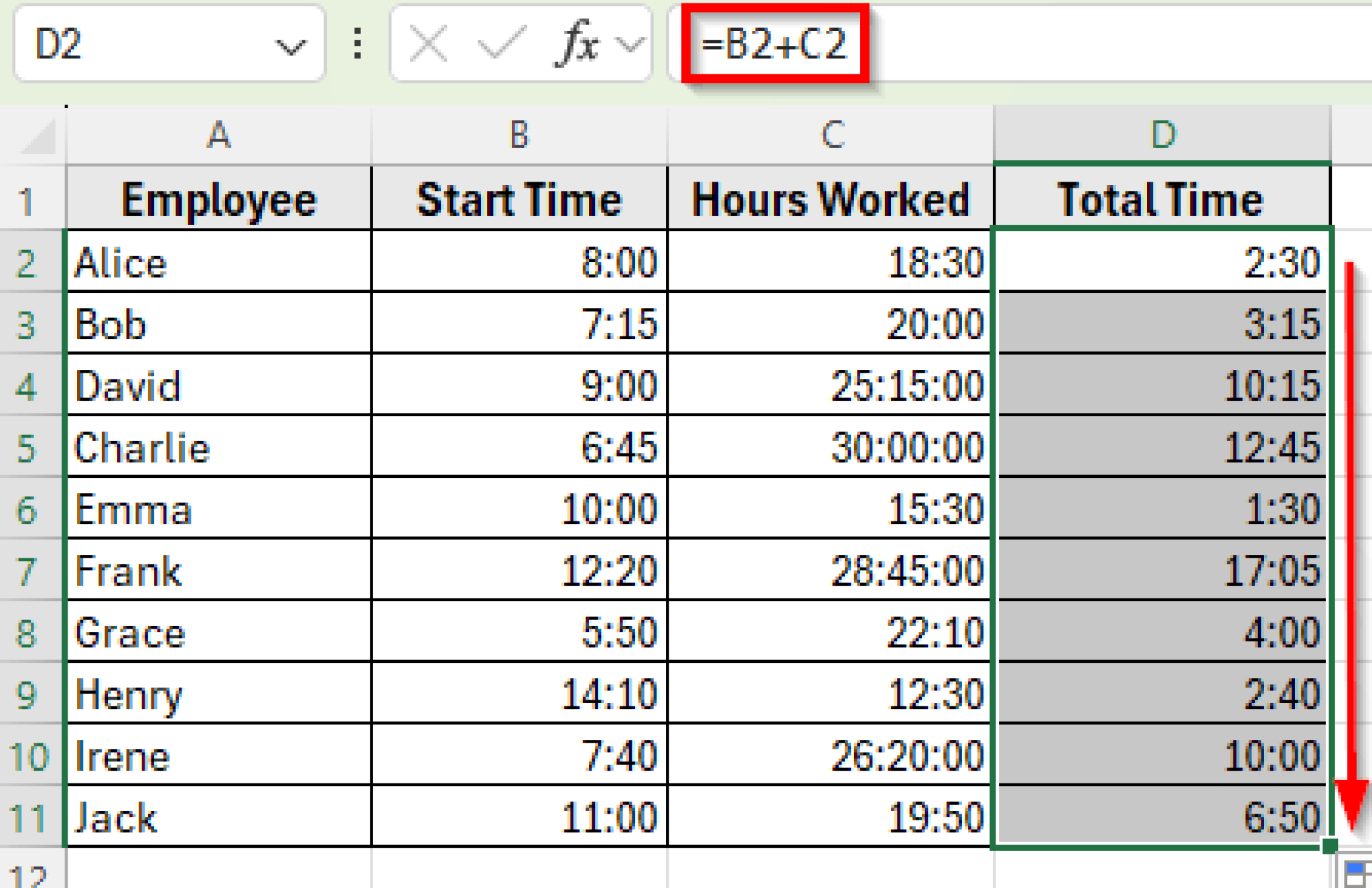Click the dotted separator next to the Name Box

356,44
